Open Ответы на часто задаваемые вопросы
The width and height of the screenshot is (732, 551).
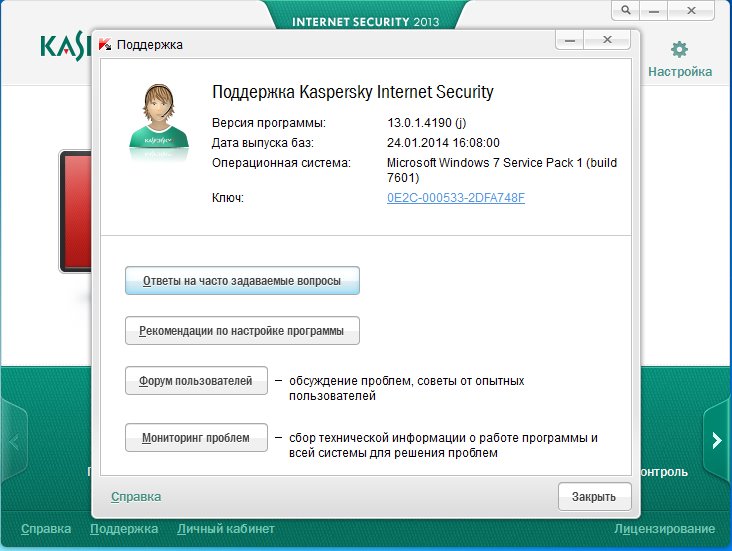click(x=242, y=281)
